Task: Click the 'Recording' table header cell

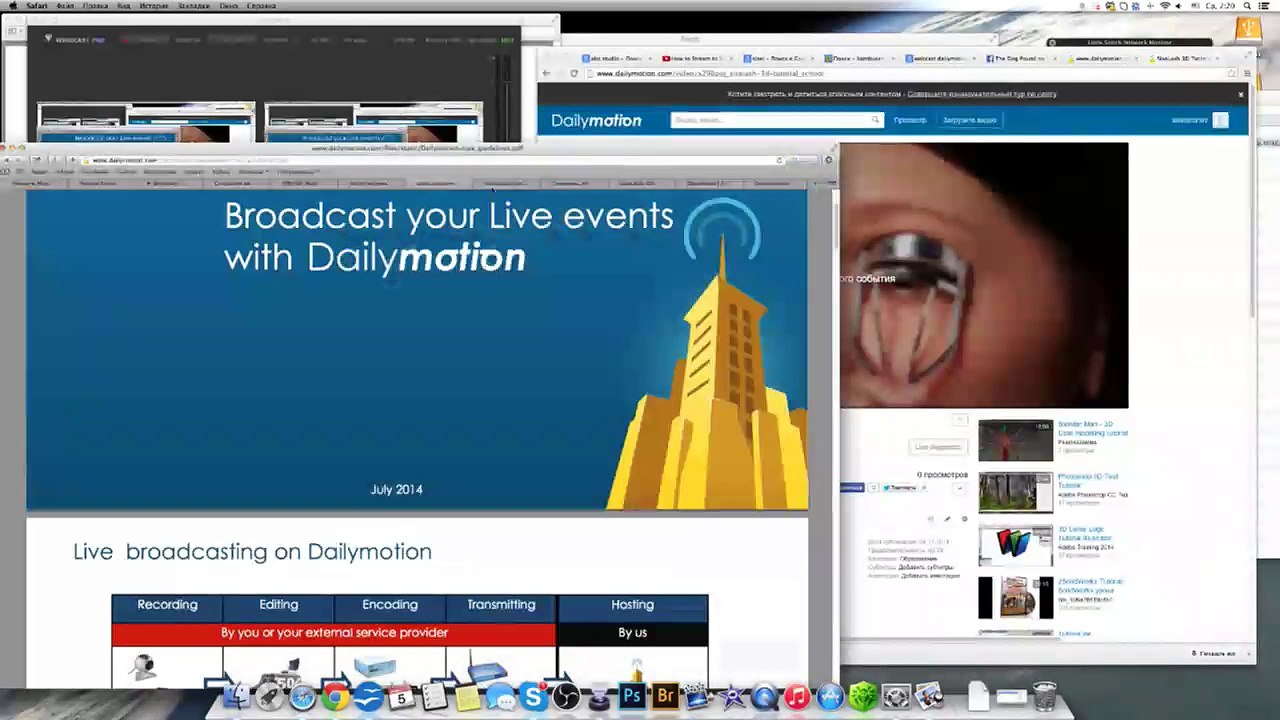Action: 167,605
